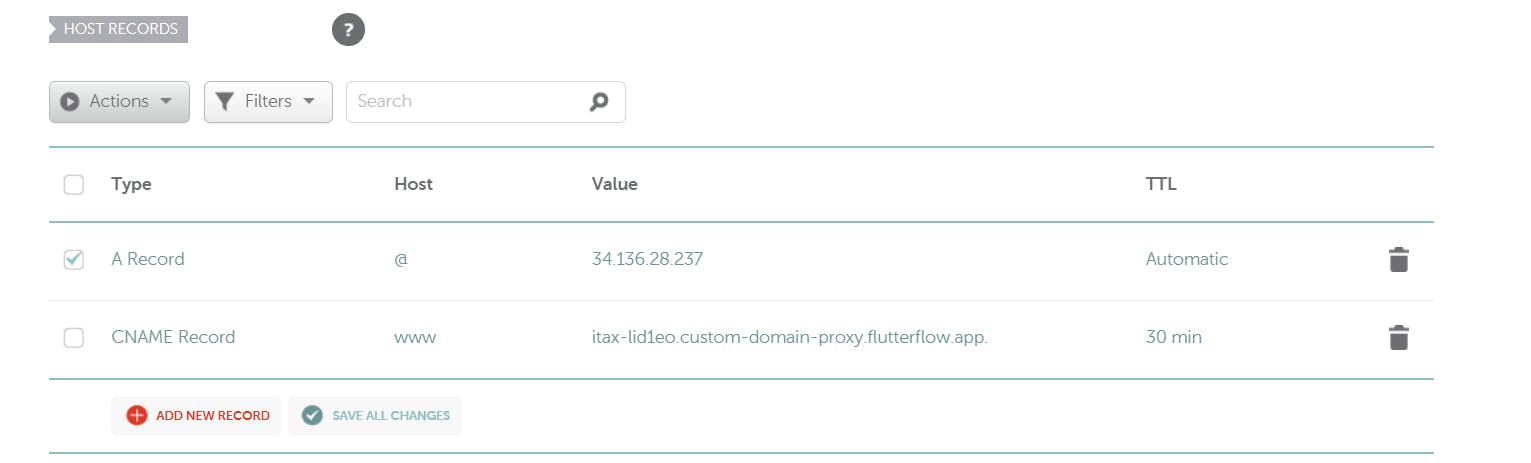Image resolution: width=1531 pixels, height=463 pixels.
Task: Open the Actions dropdown arrow
Action: point(166,102)
